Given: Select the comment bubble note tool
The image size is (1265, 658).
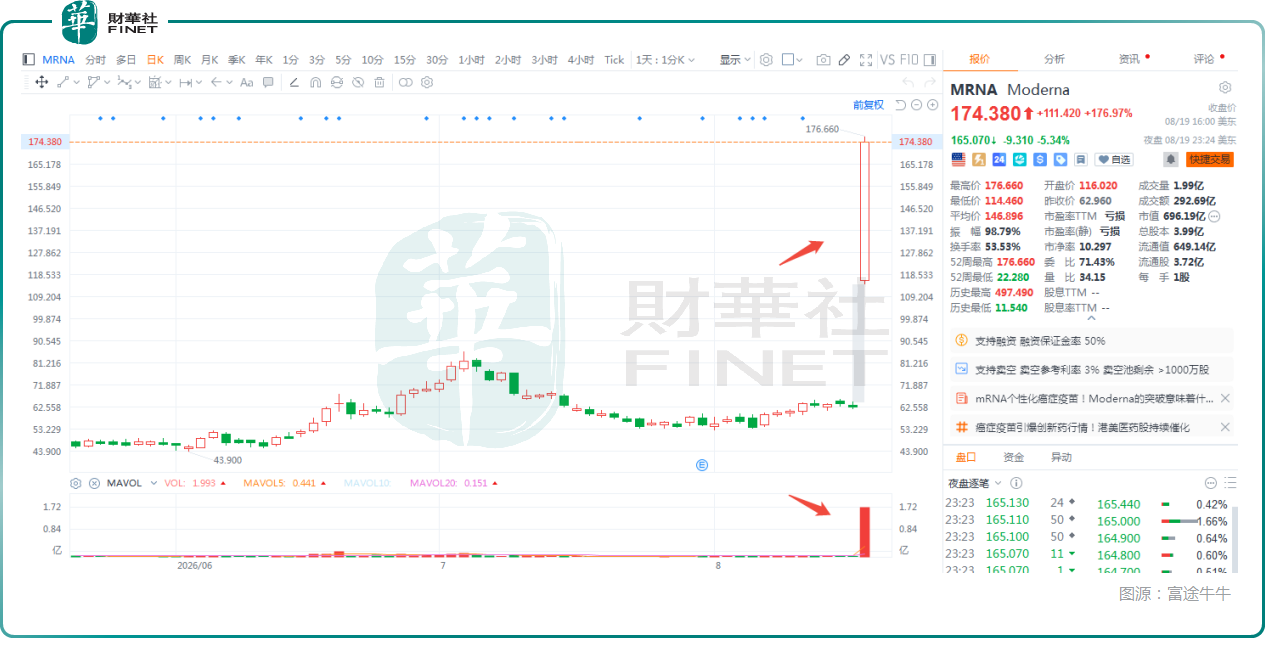Looking at the screenshot, I should pyautogui.click(x=267, y=82).
